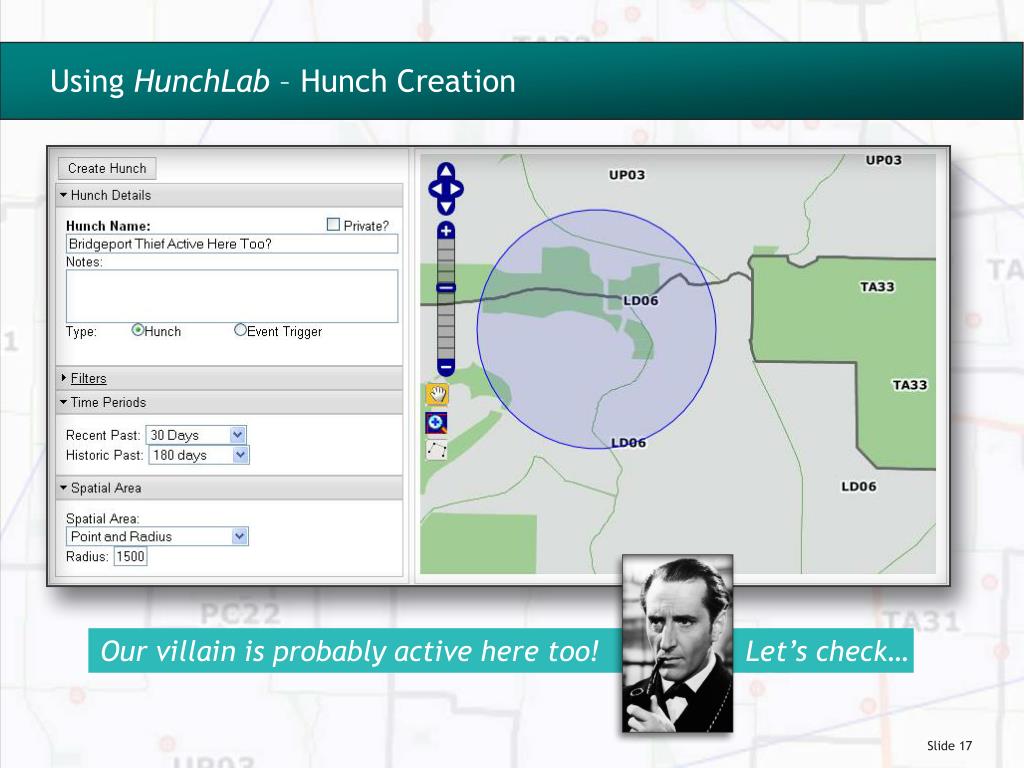Collapse the Hunch Details section
1024x768 pixels.
(x=229, y=195)
